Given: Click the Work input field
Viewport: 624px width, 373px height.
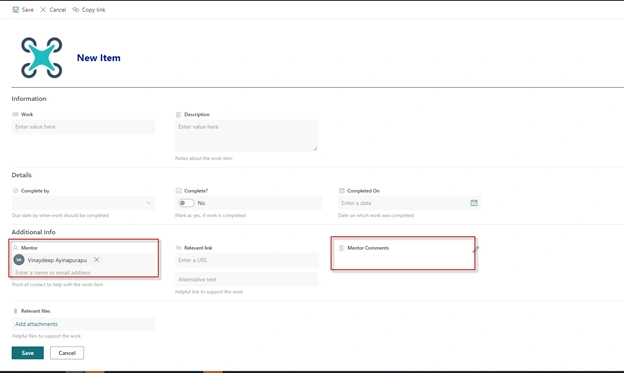Looking at the screenshot, I should [83, 127].
